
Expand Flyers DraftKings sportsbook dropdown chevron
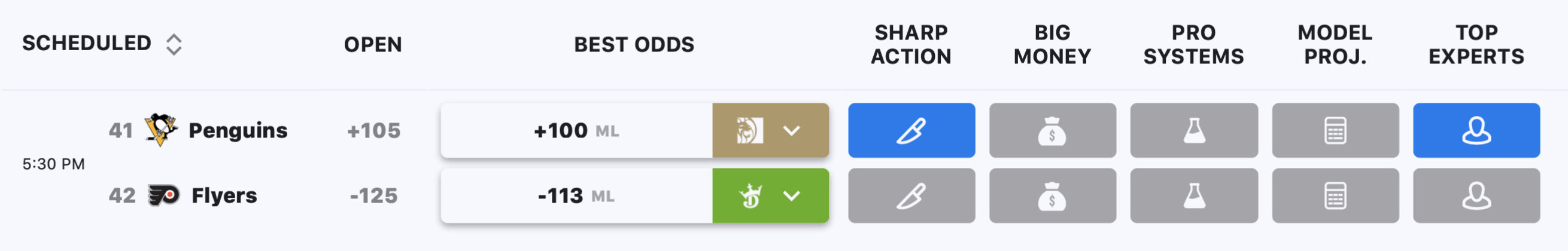(791, 195)
